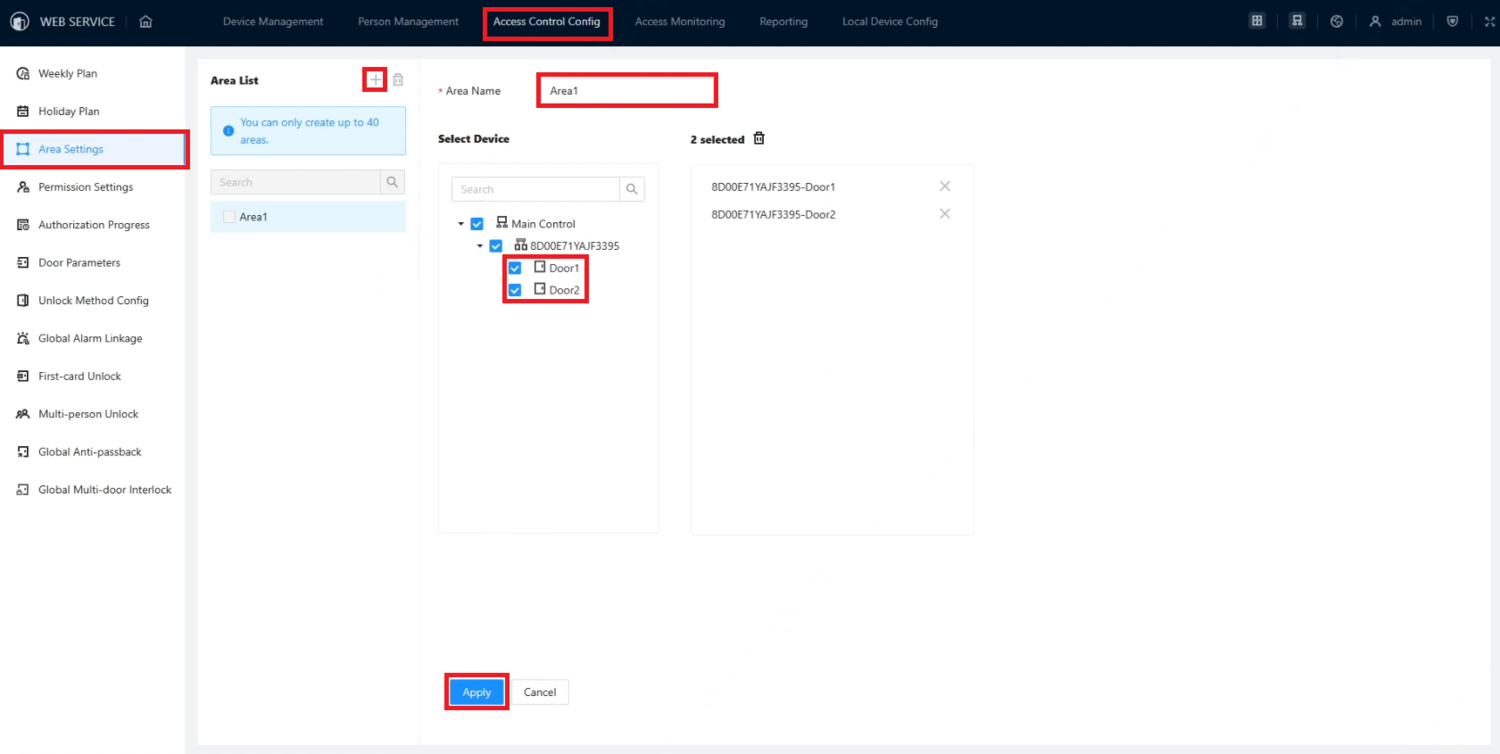Click into the Area Name field

click(x=627, y=90)
